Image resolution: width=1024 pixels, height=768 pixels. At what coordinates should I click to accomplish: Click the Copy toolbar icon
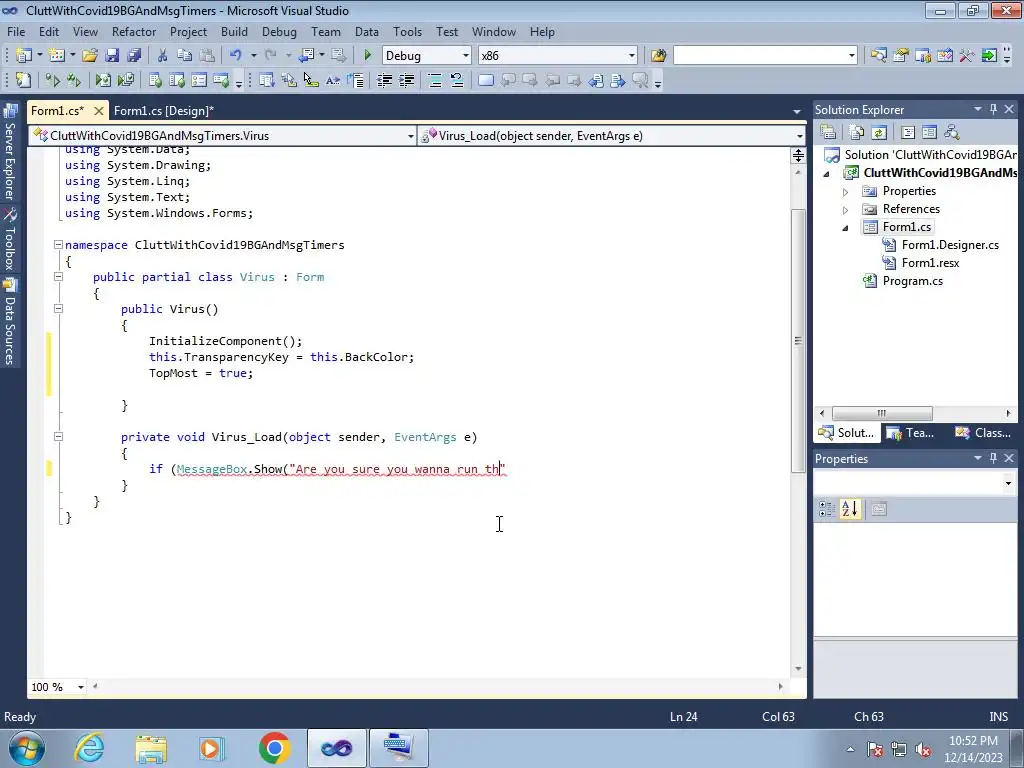185,56
